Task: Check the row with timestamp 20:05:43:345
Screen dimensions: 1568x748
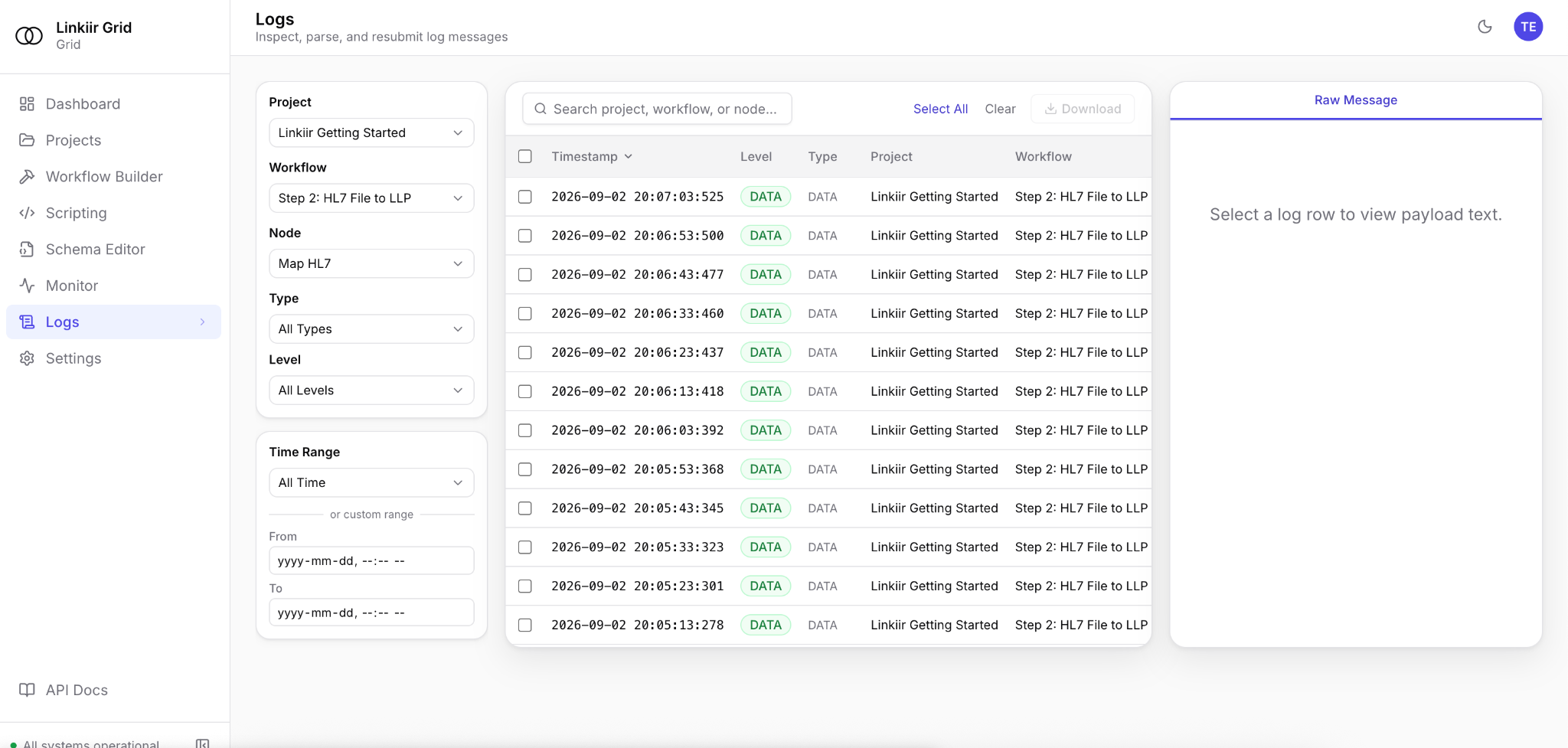Action: point(525,508)
